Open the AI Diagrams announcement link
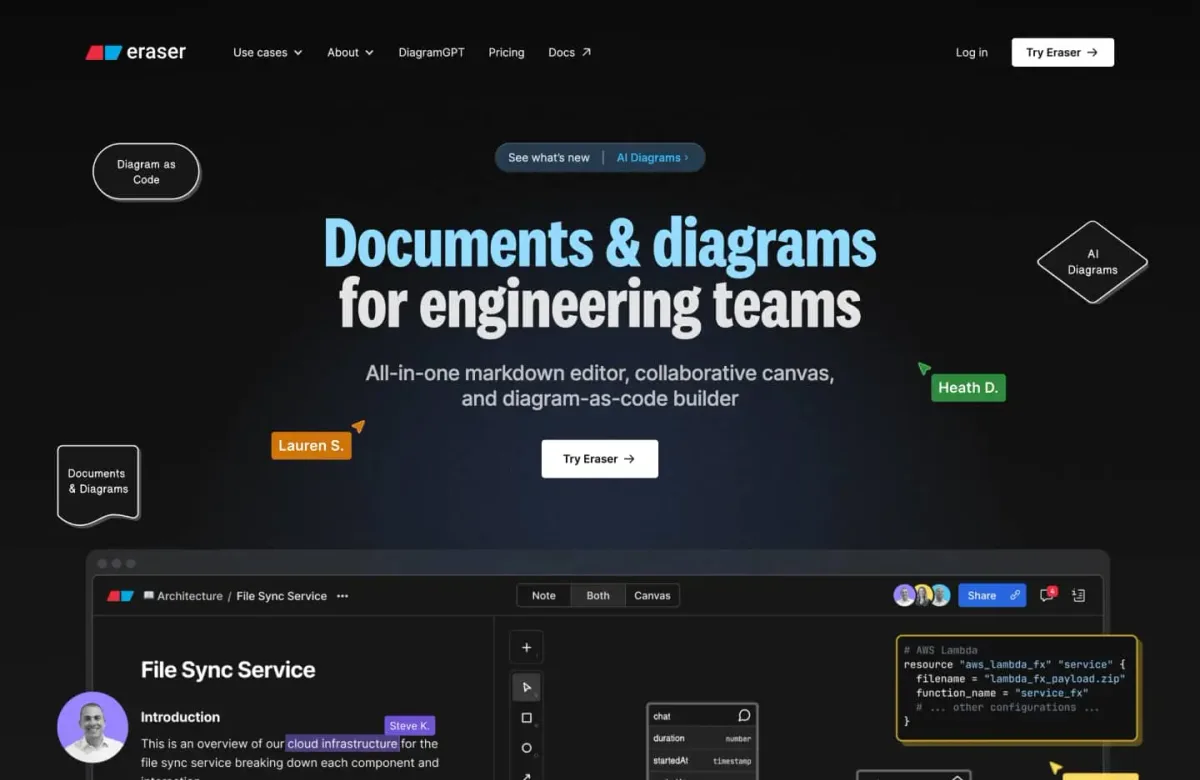The image size is (1200, 780). click(652, 157)
